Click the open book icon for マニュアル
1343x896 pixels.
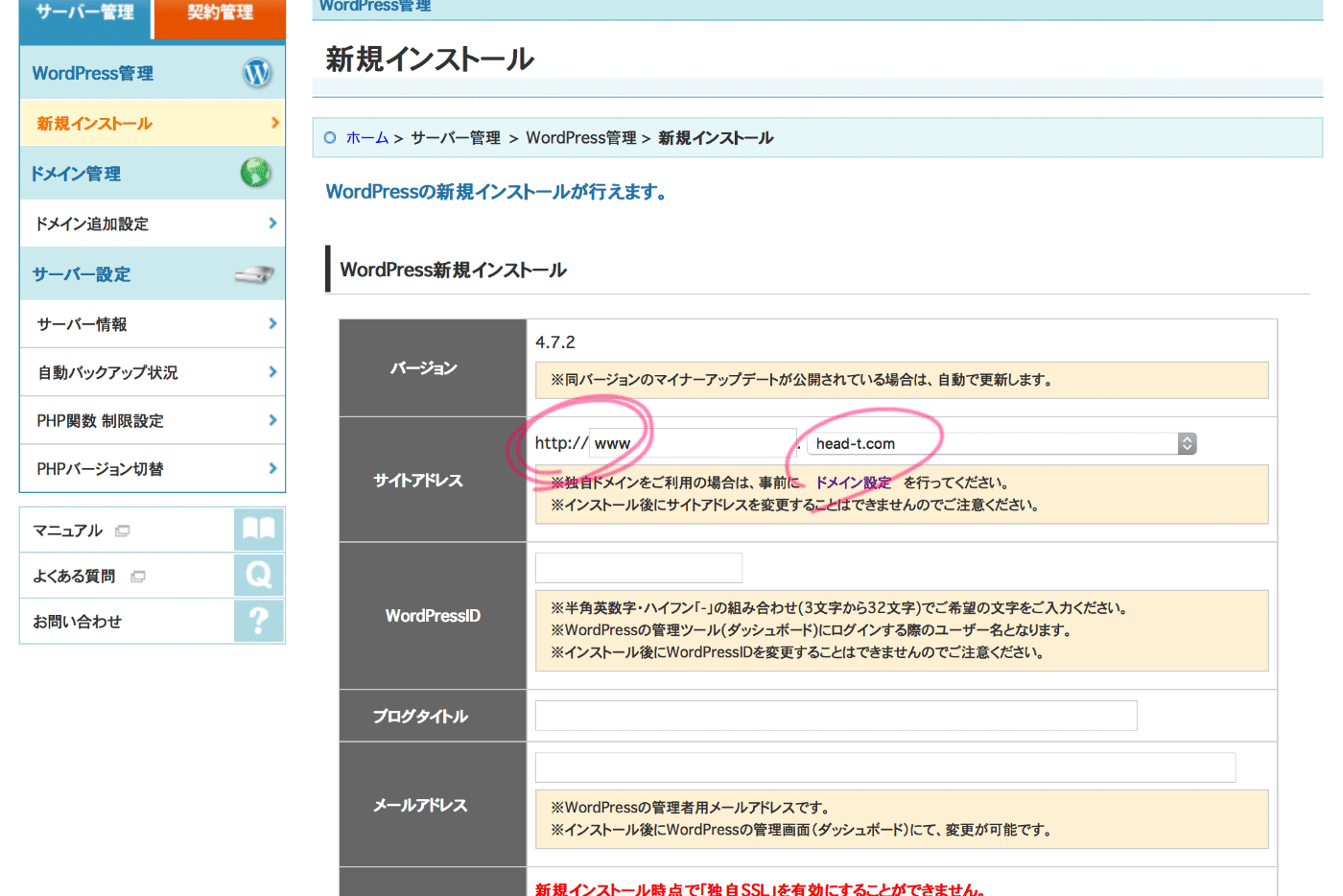(x=259, y=530)
